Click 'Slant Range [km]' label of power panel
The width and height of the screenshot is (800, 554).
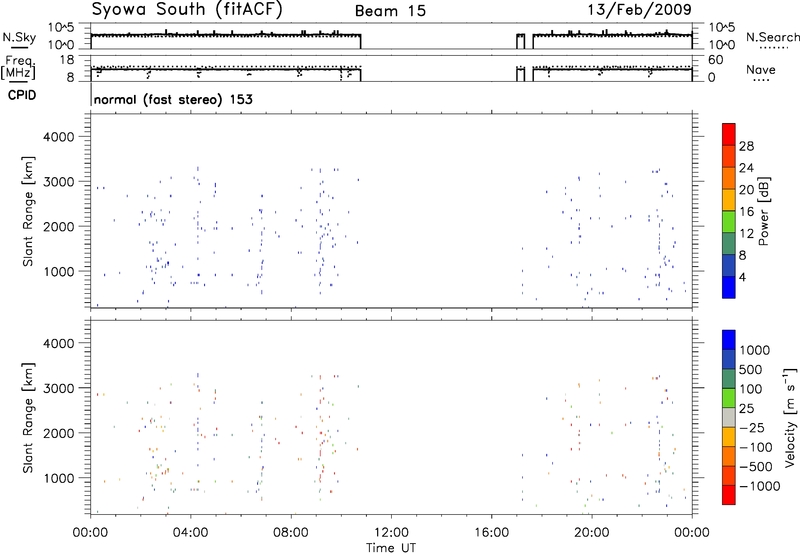[x=28, y=212]
